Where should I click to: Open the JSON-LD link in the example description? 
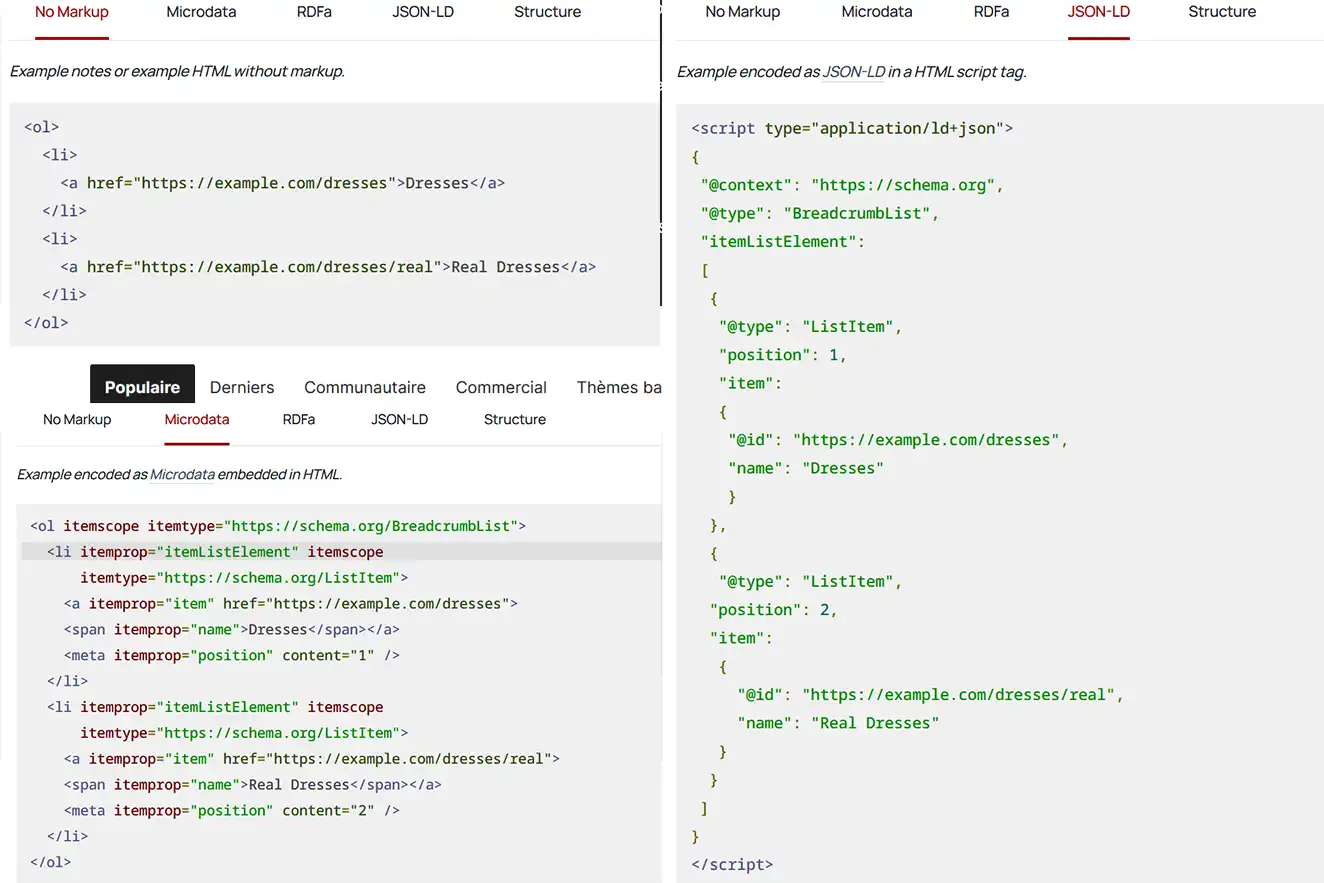pos(853,72)
